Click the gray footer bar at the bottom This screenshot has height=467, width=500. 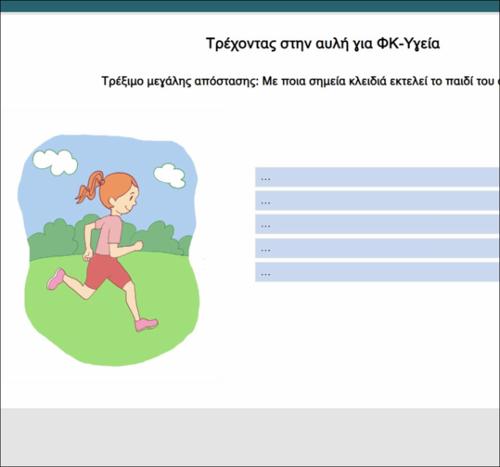pos(250,437)
